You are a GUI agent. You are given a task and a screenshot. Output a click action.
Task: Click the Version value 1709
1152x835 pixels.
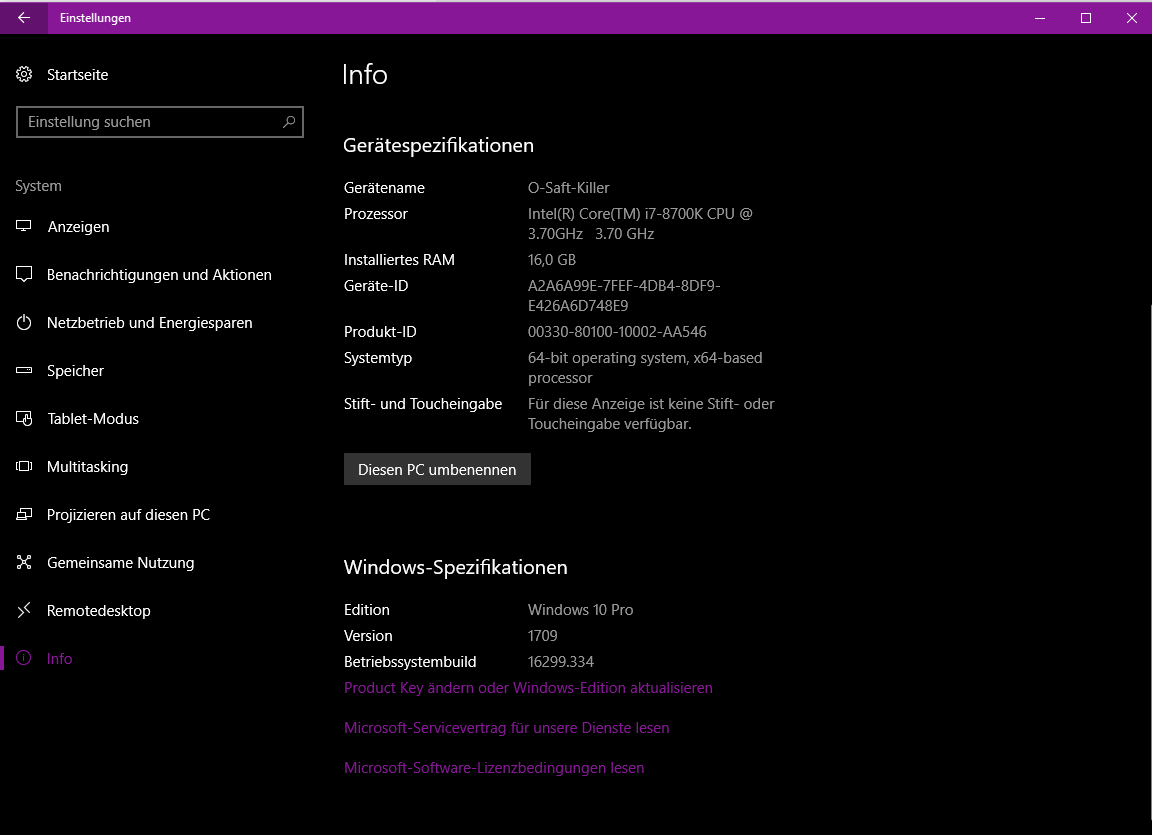click(542, 635)
